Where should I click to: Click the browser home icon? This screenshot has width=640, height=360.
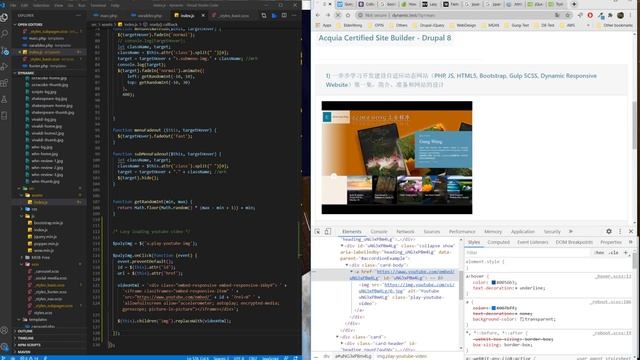[x=348, y=15]
